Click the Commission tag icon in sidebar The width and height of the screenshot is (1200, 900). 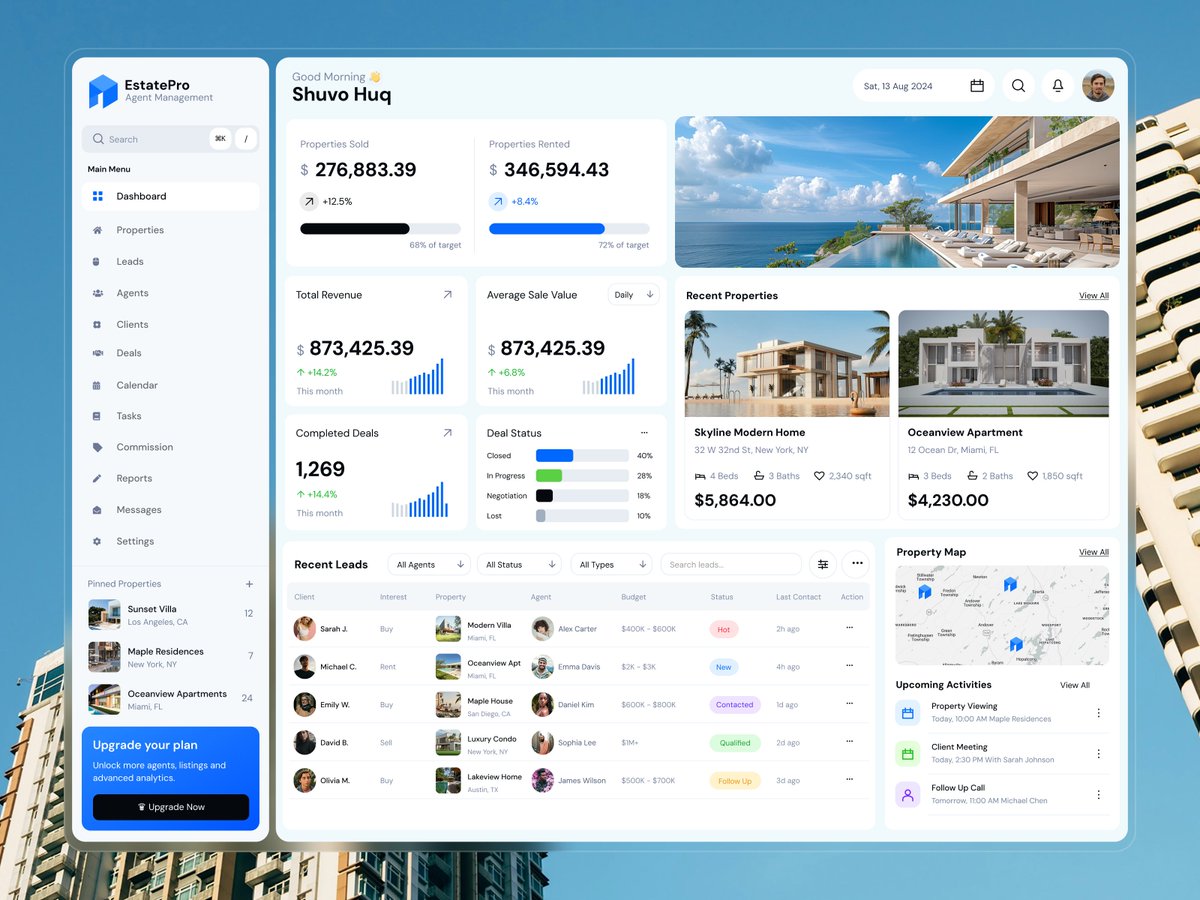point(97,447)
